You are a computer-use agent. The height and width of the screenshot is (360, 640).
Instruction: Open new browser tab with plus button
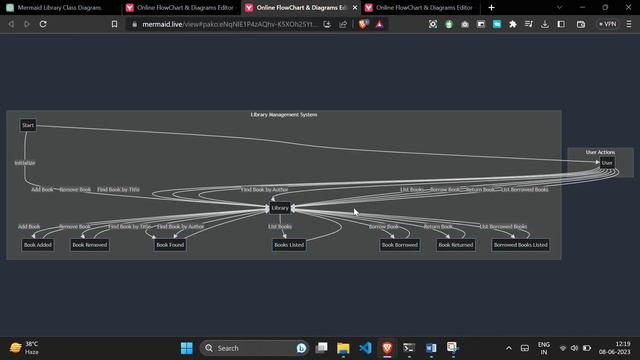tap(491, 7)
